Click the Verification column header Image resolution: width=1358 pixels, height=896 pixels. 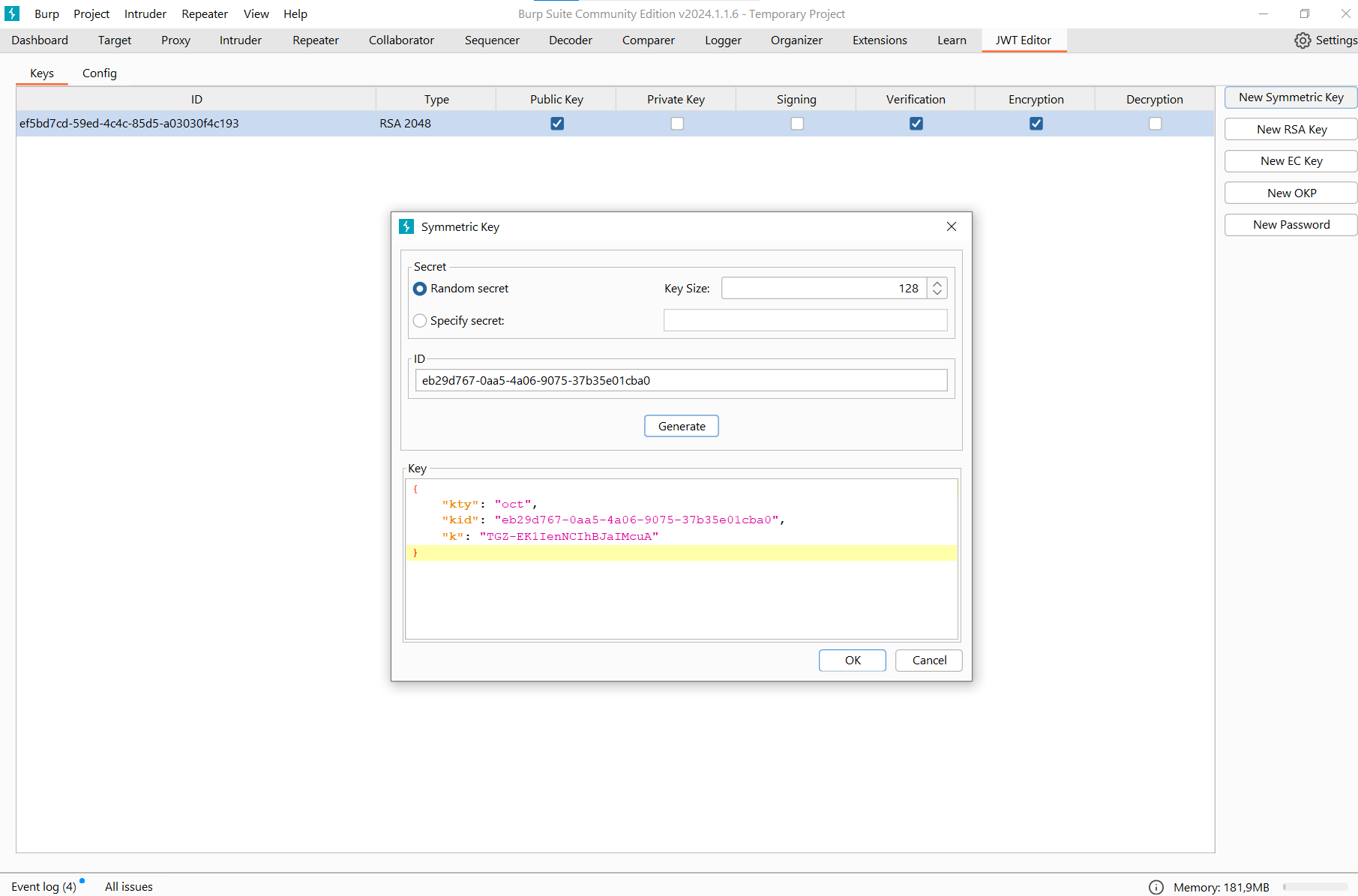pyautogui.click(x=916, y=100)
